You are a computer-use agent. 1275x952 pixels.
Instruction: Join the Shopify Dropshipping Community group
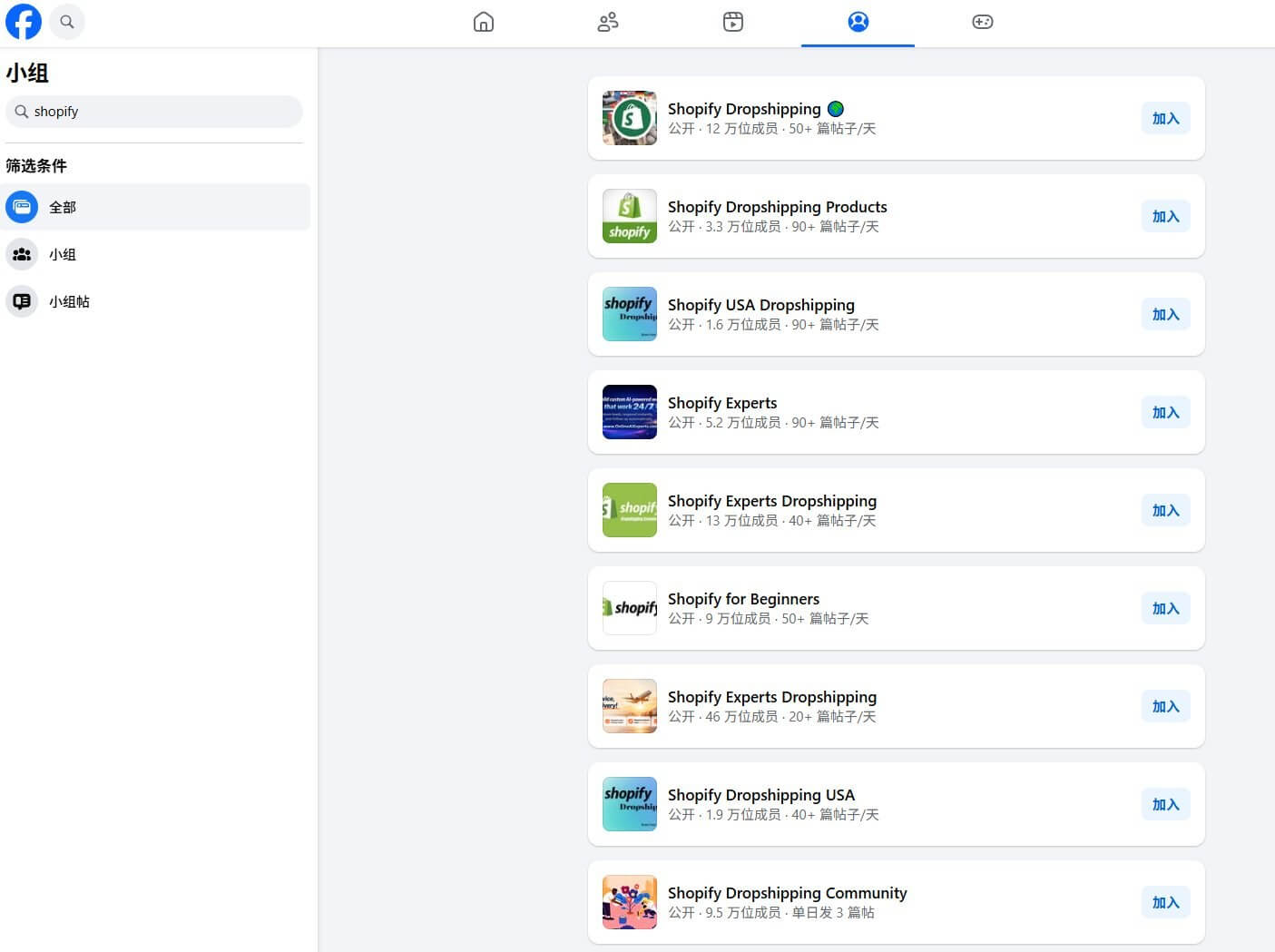tap(1165, 902)
